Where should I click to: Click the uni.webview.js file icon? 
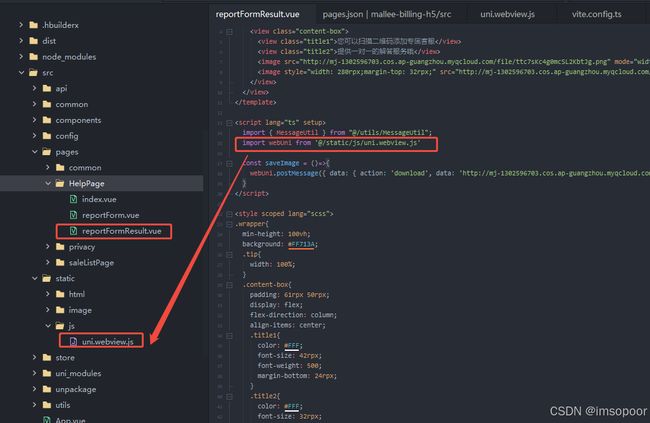[73, 342]
